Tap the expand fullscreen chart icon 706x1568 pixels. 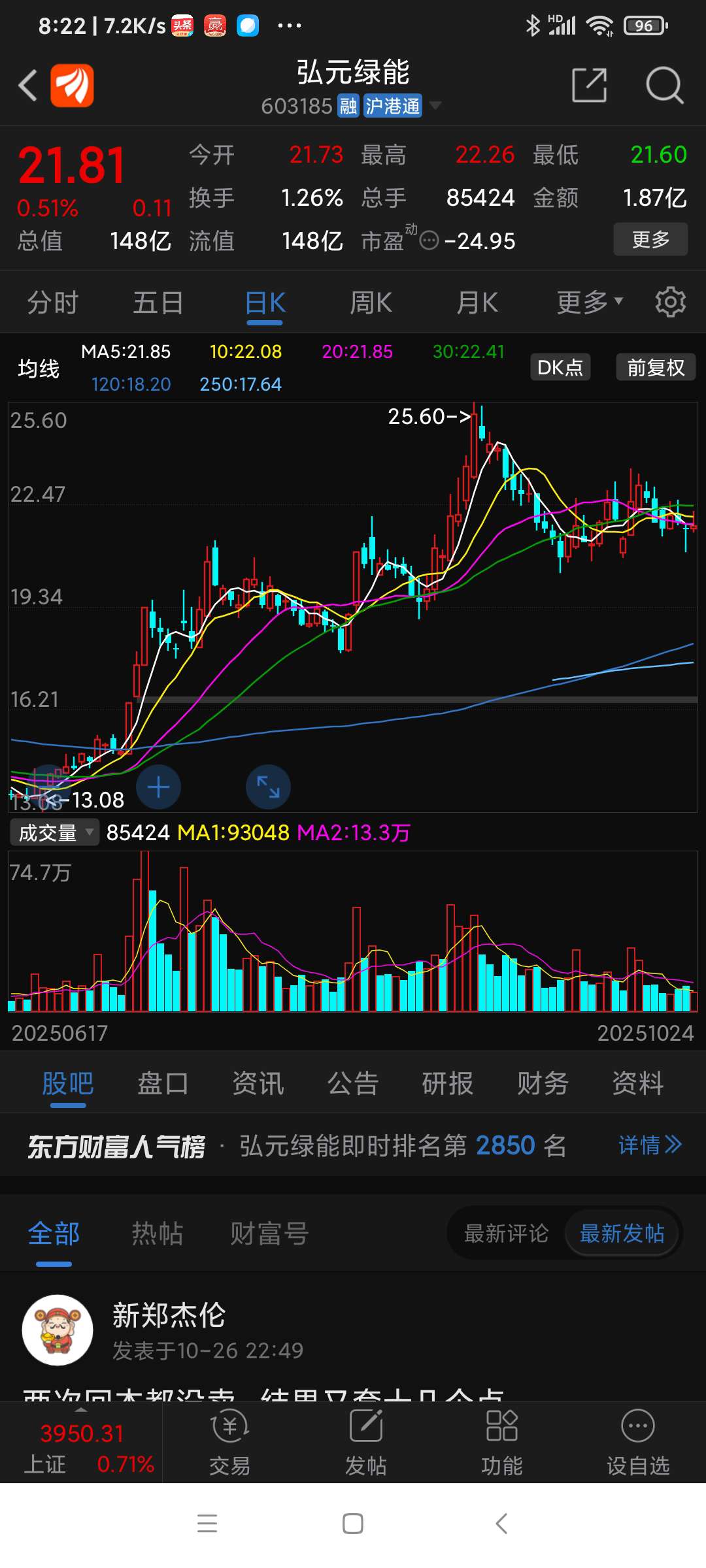(x=268, y=787)
